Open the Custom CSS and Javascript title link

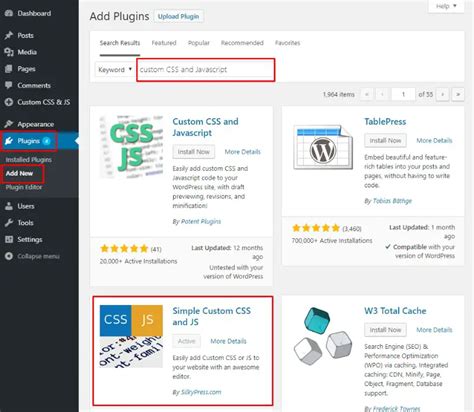point(205,127)
